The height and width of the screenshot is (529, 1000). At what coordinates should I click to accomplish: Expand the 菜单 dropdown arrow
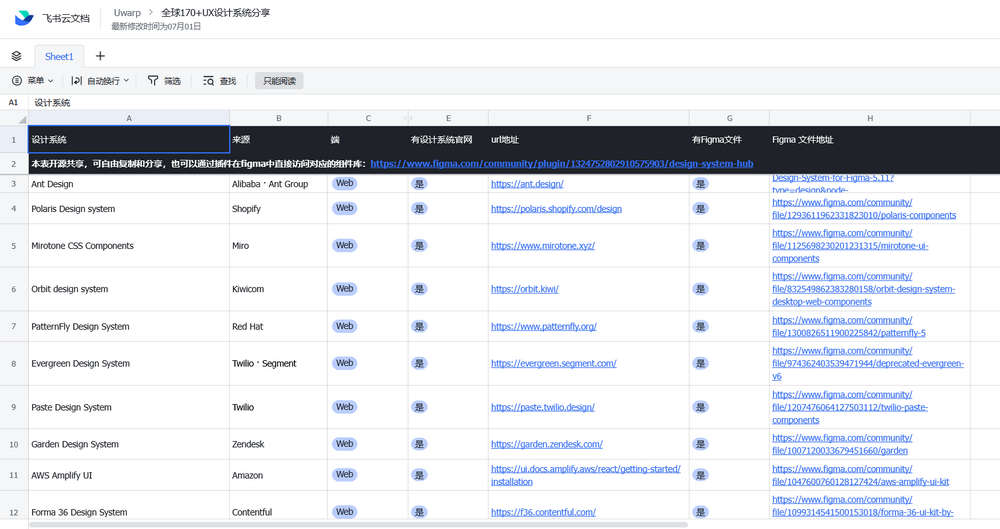[x=51, y=80]
